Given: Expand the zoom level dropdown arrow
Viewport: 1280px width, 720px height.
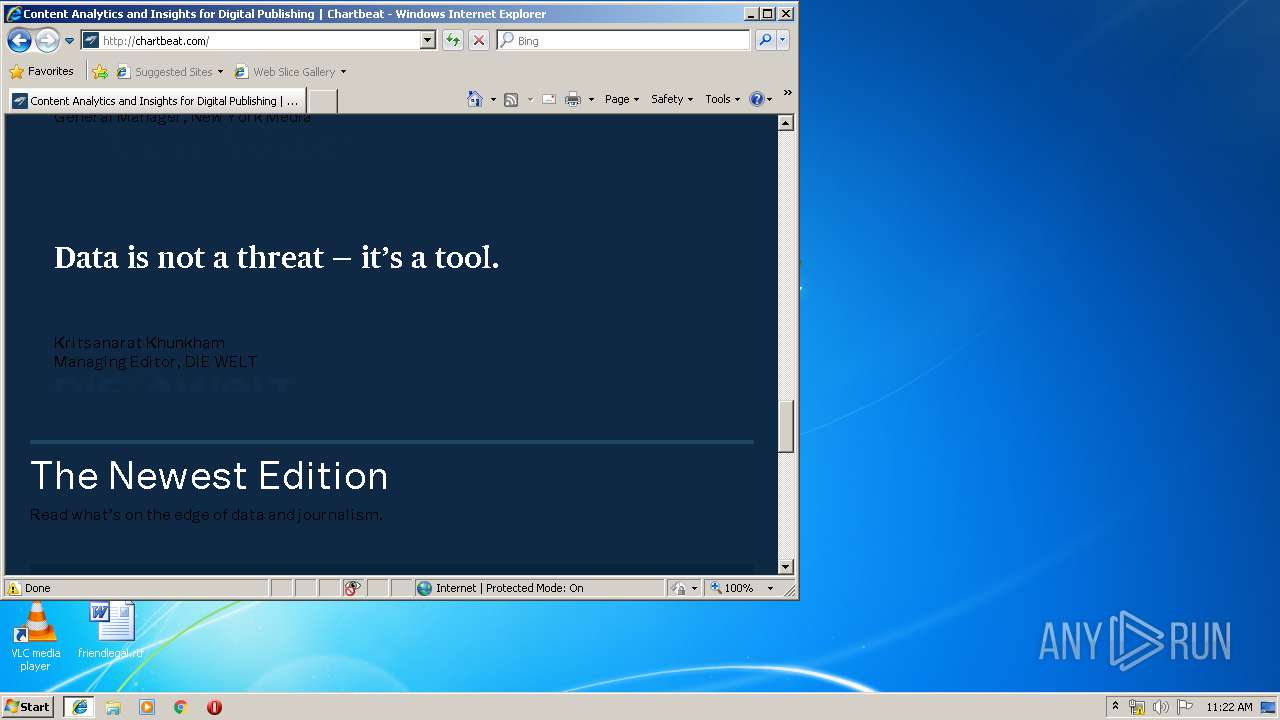Looking at the screenshot, I should [x=770, y=588].
